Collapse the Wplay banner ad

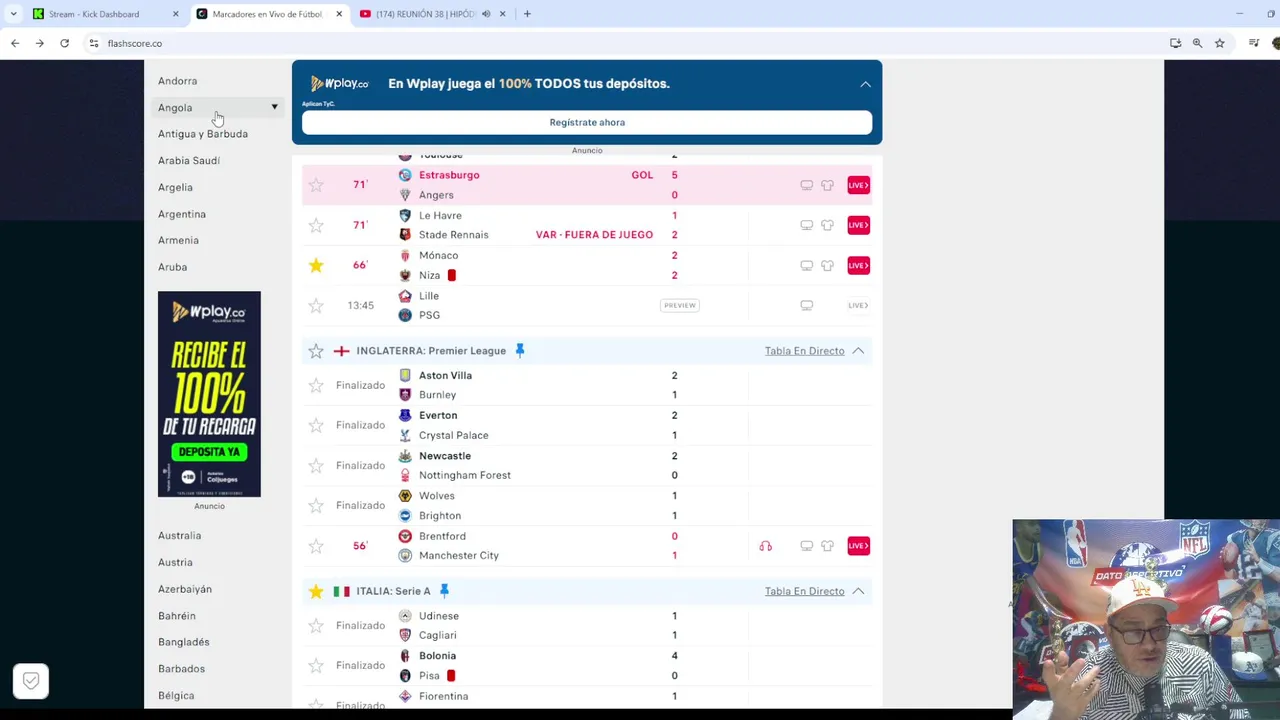click(865, 84)
